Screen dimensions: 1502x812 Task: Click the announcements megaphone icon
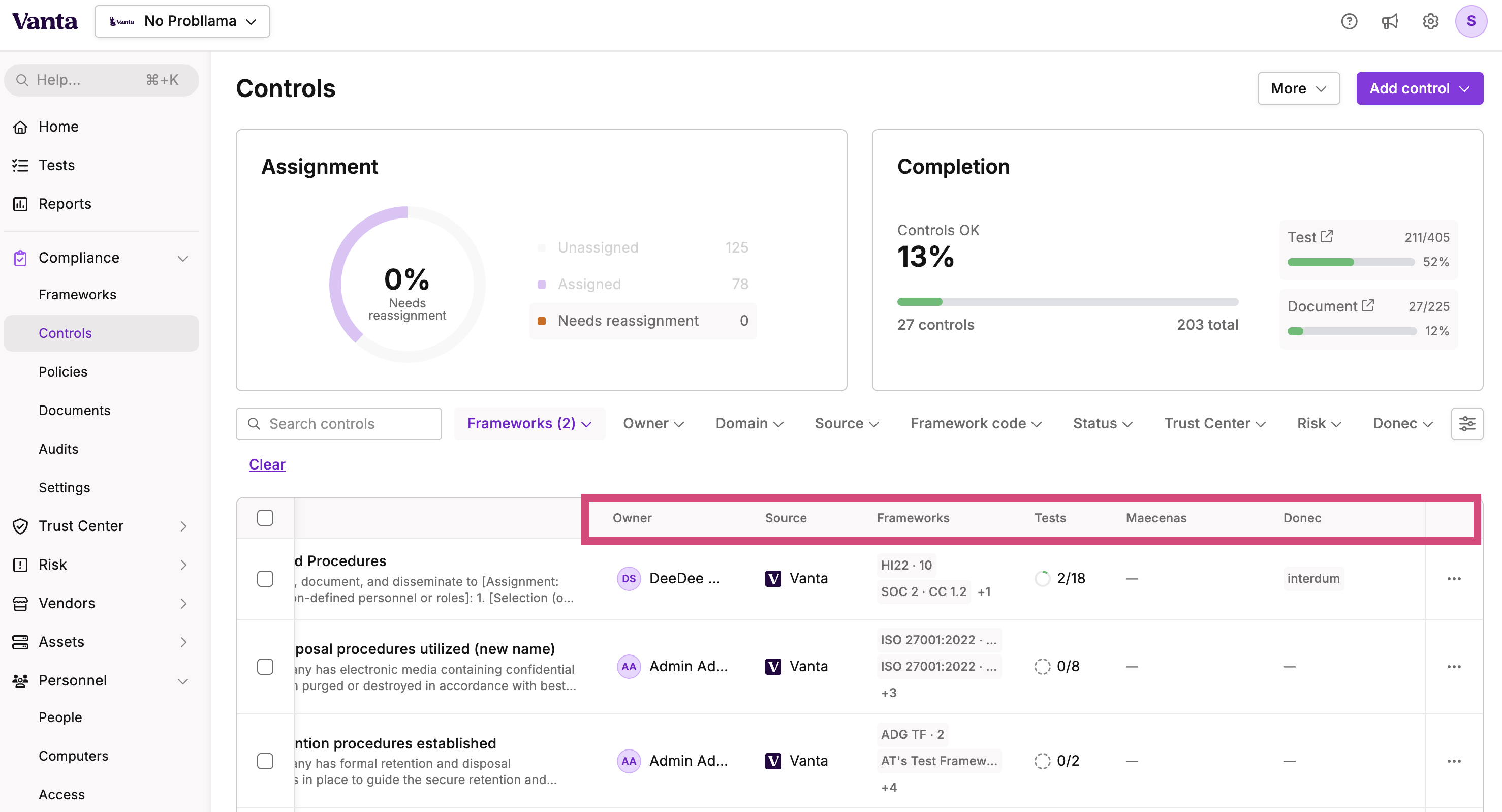1390,21
